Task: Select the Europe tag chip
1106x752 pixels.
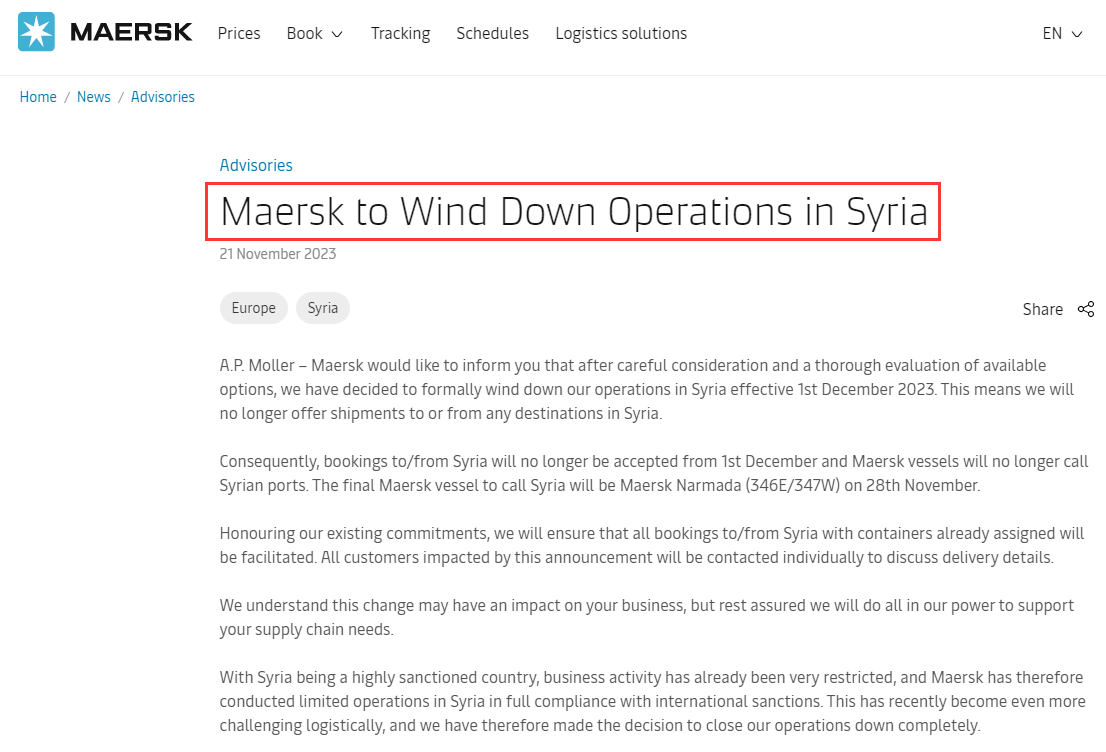Action: pyautogui.click(x=254, y=308)
